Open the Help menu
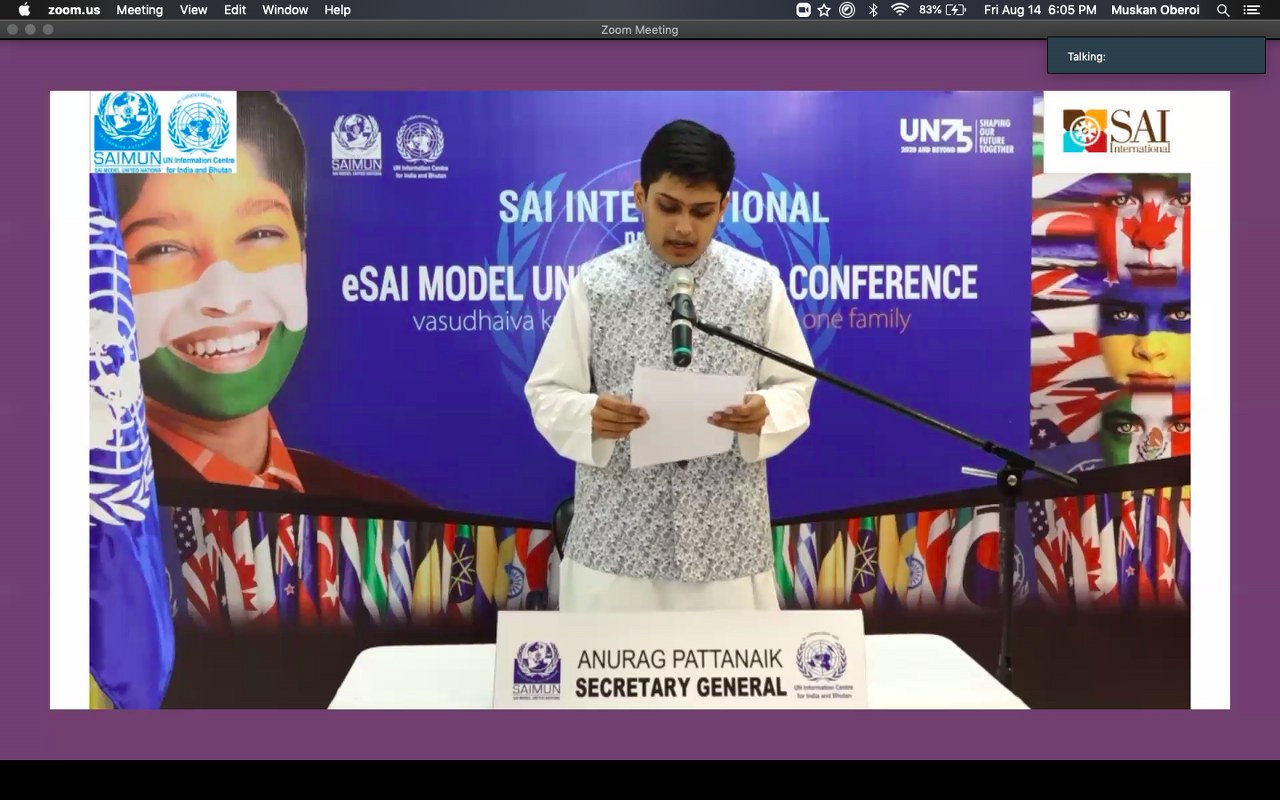This screenshot has height=800, width=1280. 338,10
